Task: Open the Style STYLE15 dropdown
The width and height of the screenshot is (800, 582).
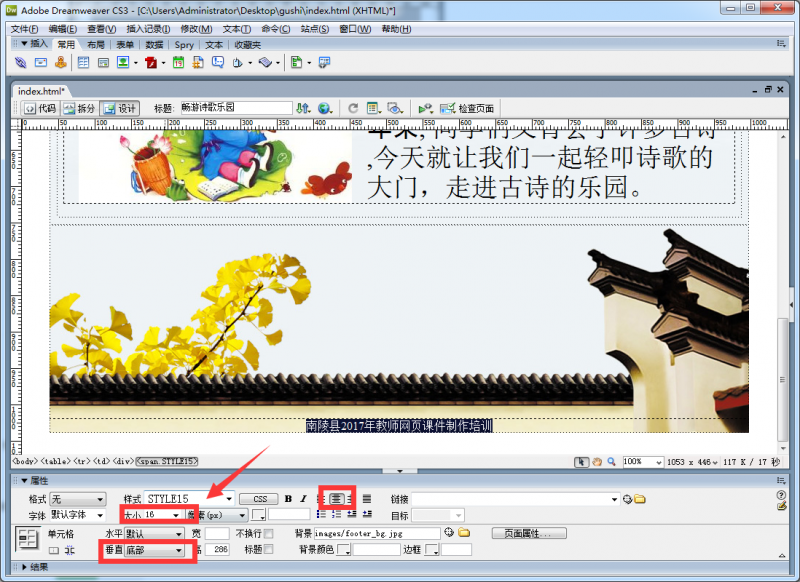Action: (x=190, y=499)
